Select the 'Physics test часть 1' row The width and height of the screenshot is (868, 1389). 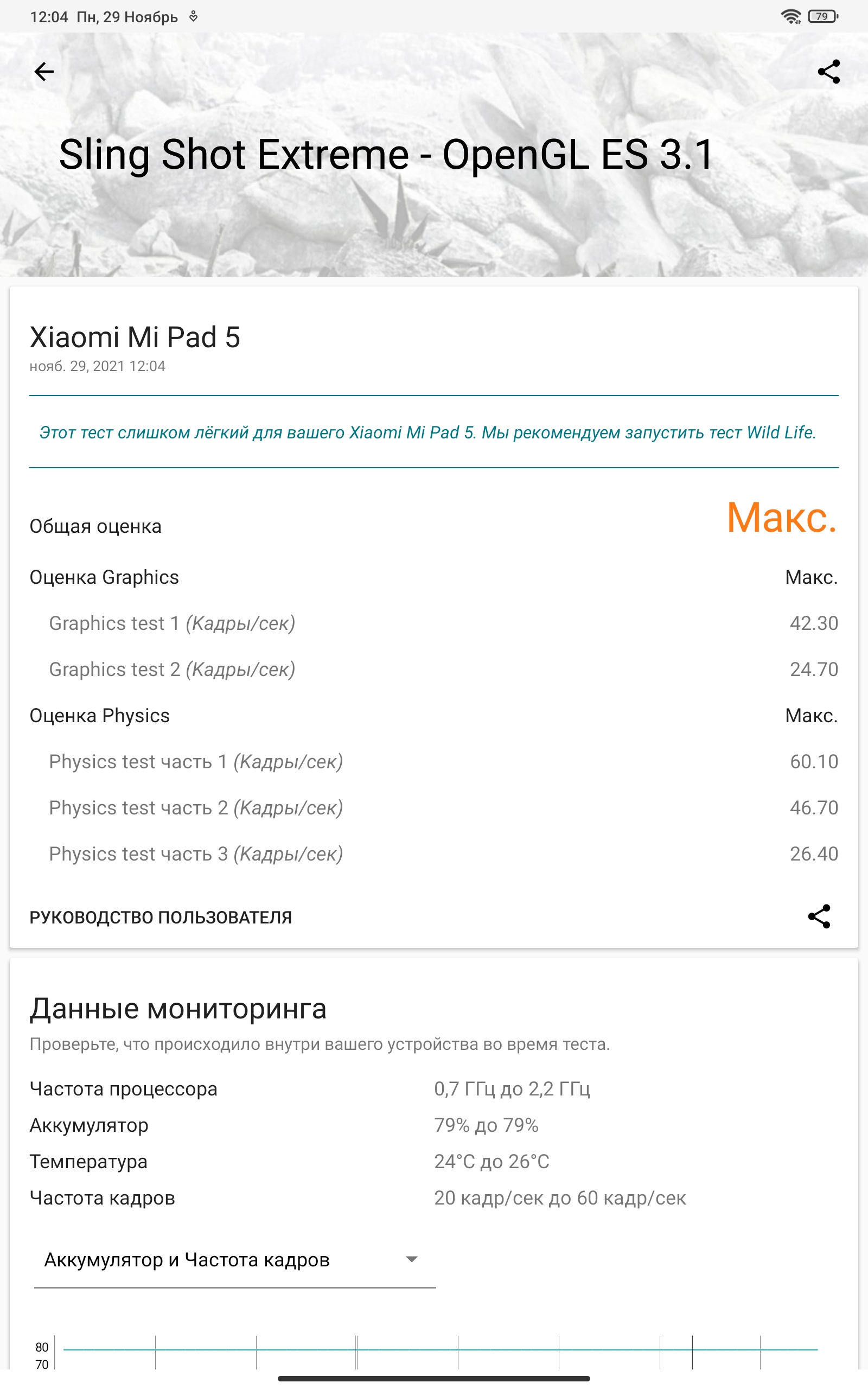[433, 762]
